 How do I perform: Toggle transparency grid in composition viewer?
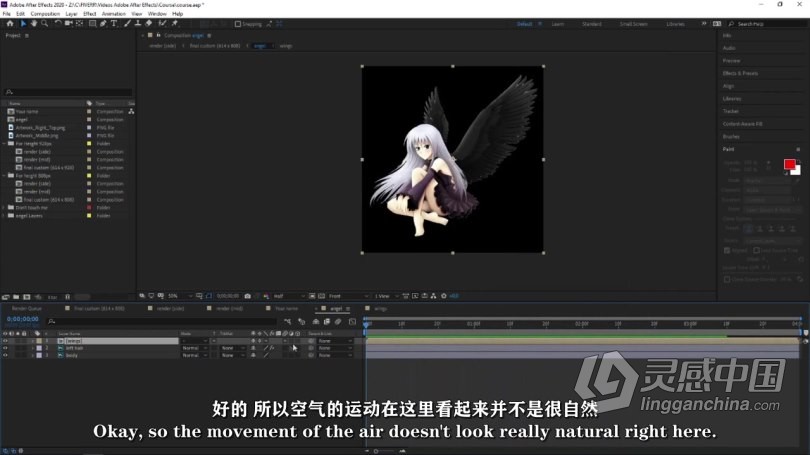[321, 296]
